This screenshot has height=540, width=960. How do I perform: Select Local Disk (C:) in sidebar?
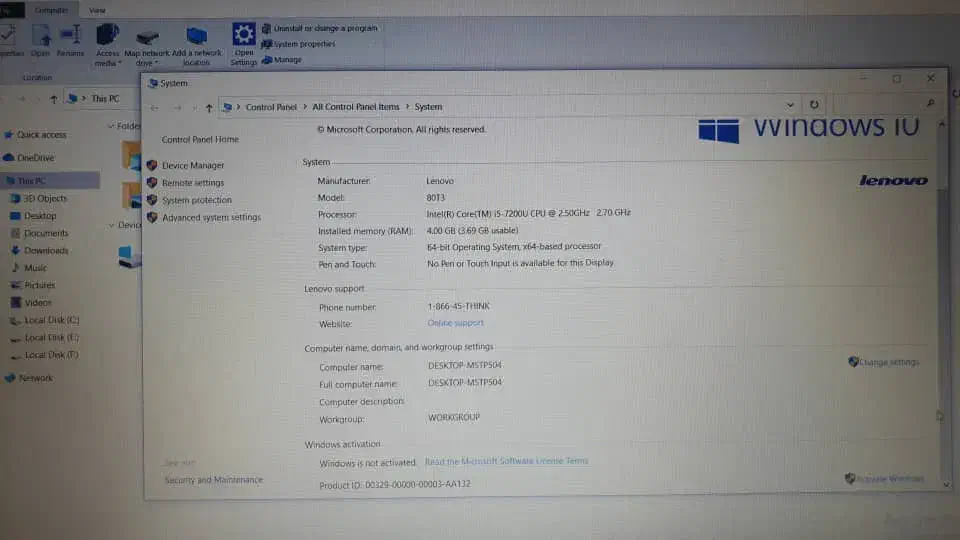[x=51, y=320]
